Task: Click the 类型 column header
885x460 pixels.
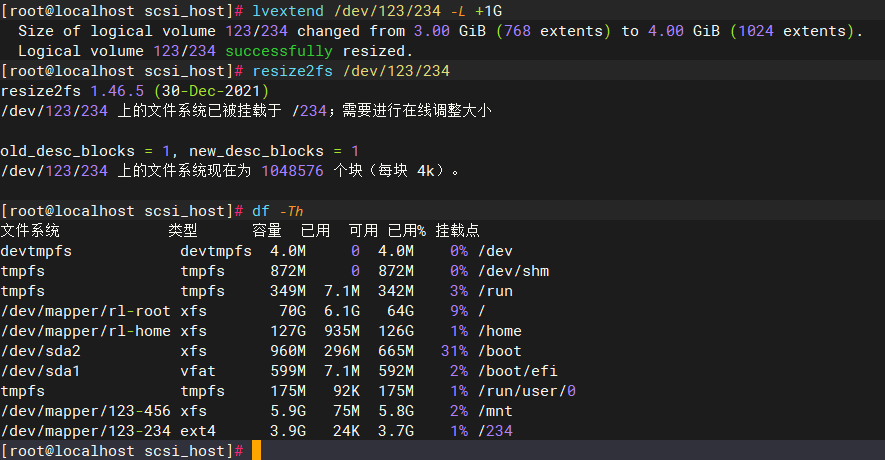Action: [x=183, y=231]
